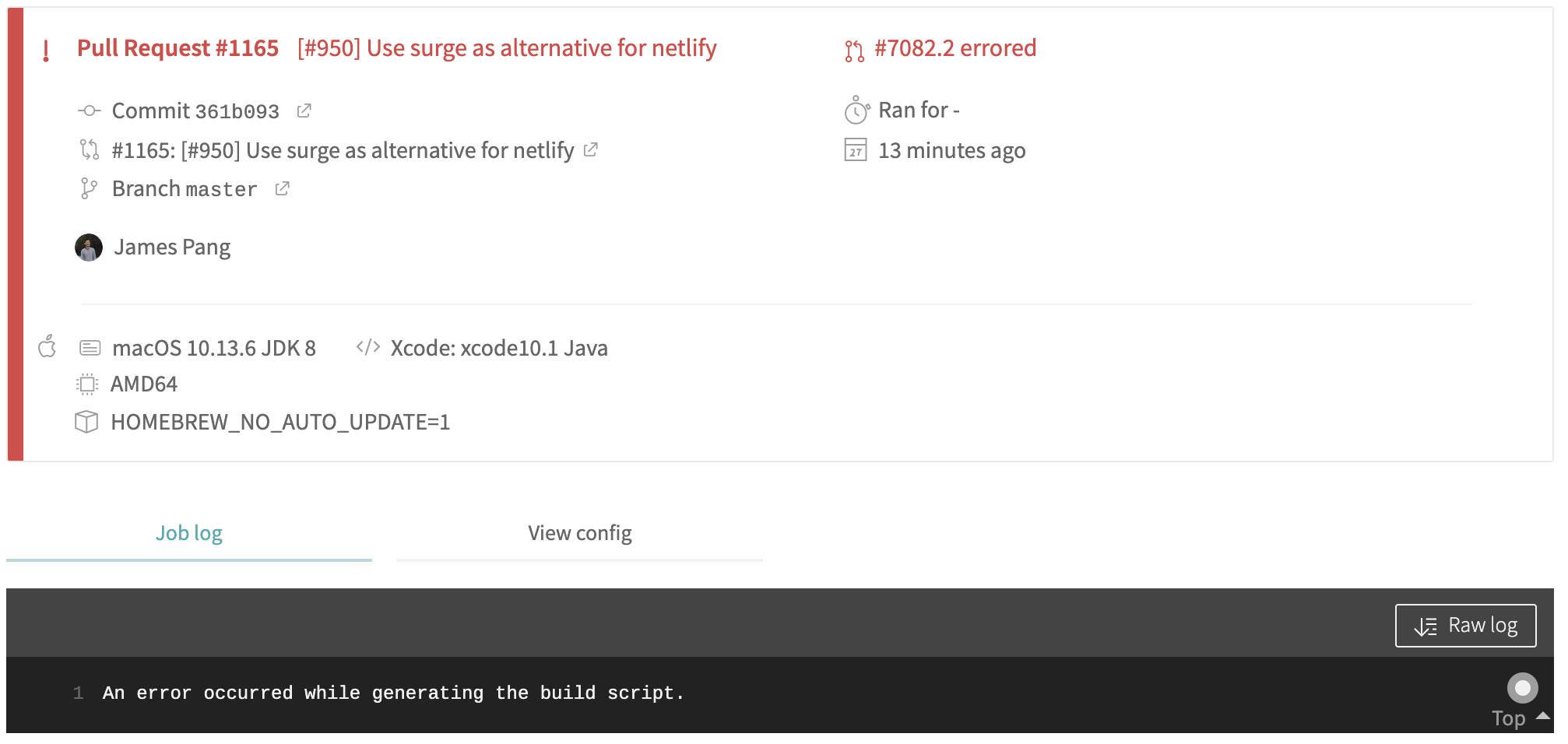Click the AMD64 processor chip icon
1568x744 pixels.
(88, 384)
